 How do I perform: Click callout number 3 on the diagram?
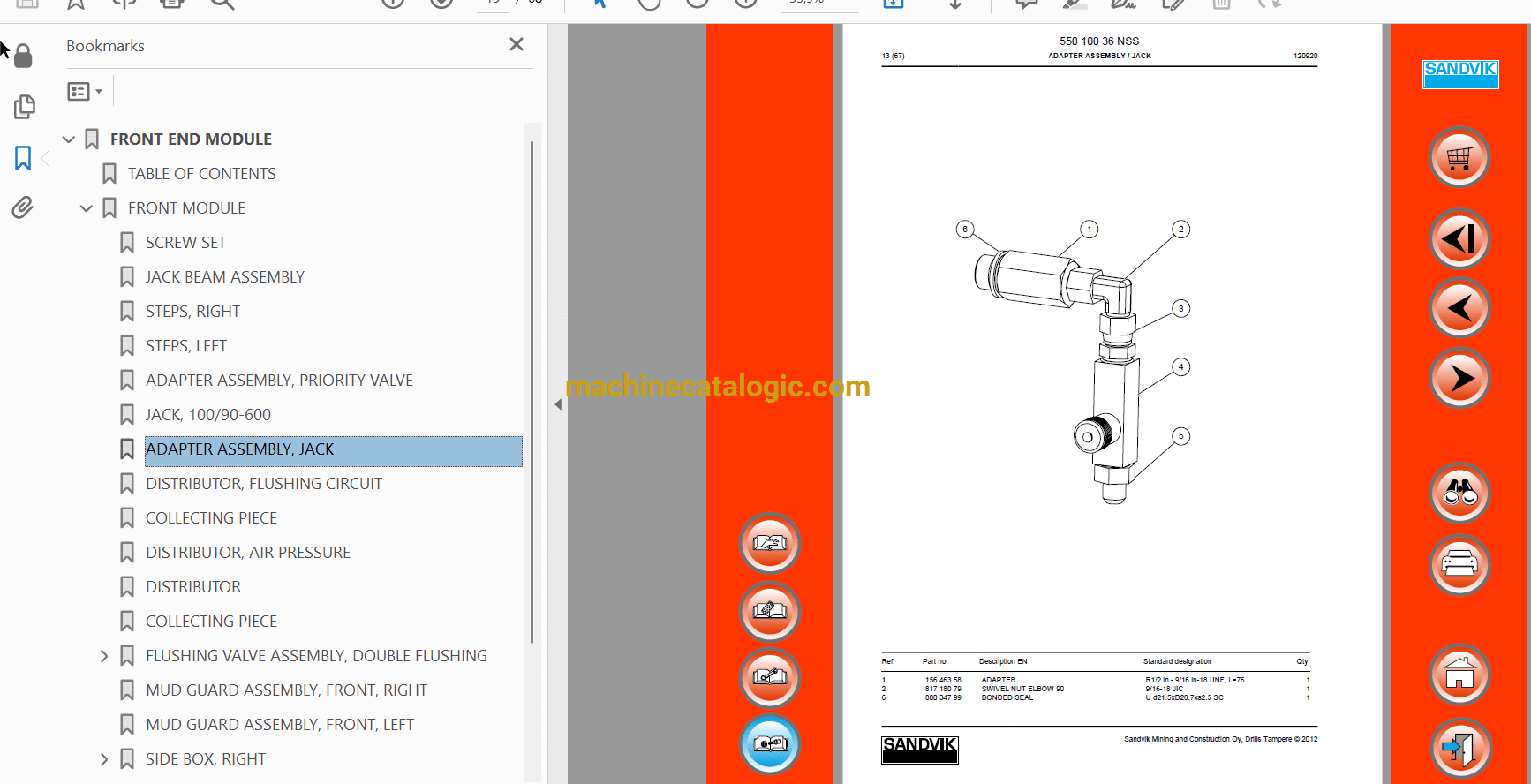pos(1181,309)
